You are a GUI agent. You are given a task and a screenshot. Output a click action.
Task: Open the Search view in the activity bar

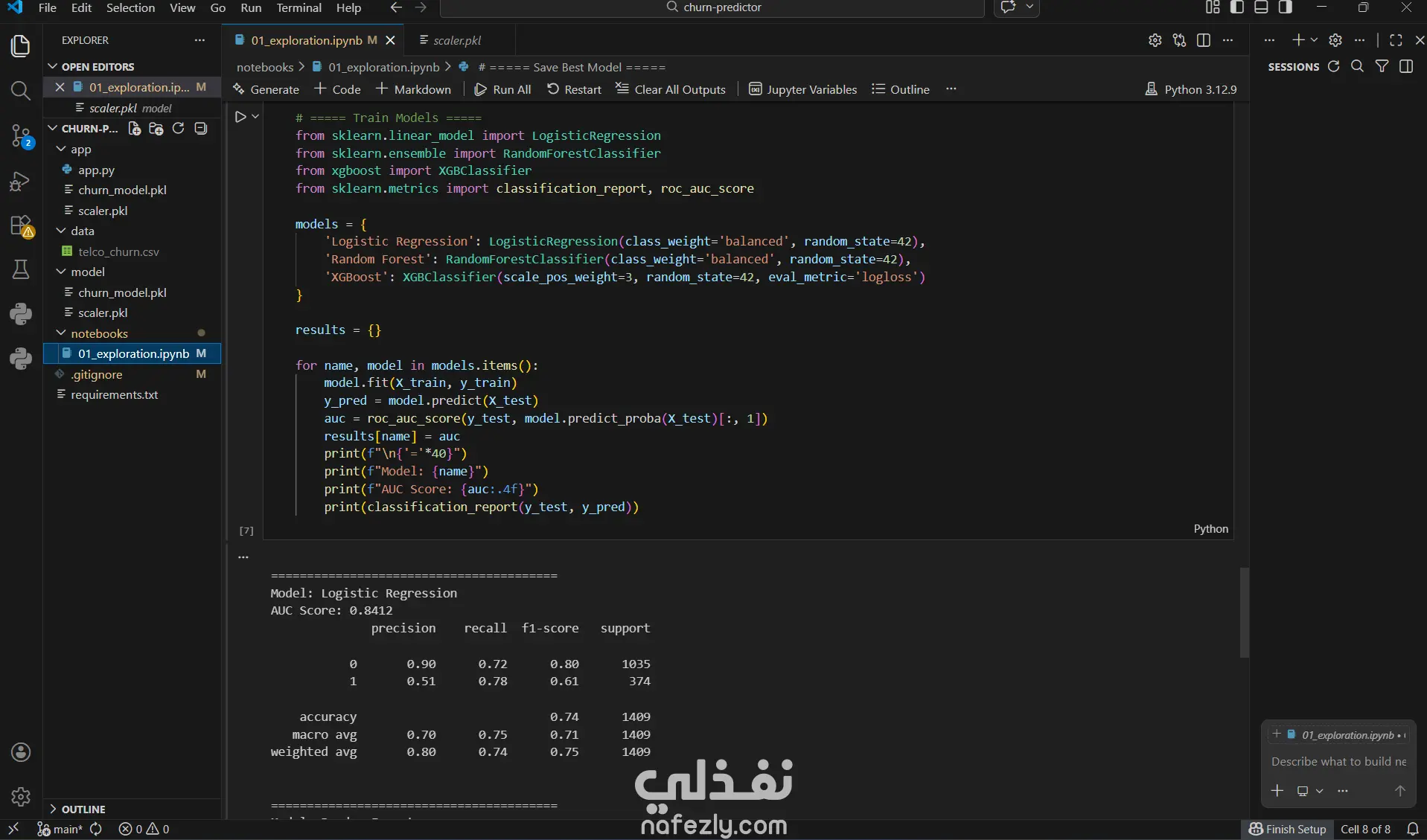[21, 91]
